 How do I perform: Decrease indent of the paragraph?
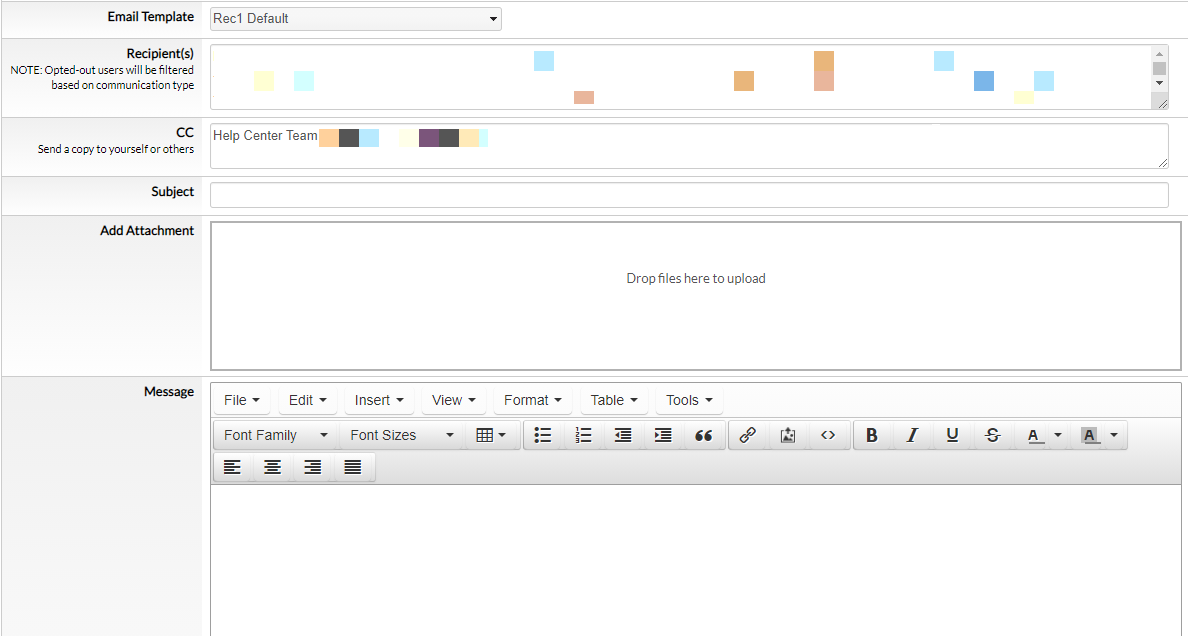coord(623,435)
